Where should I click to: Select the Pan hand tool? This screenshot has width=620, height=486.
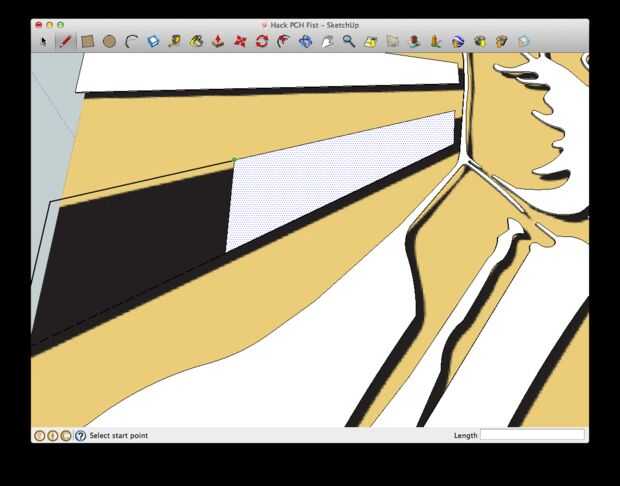pyautogui.click(x=327, y=41)
